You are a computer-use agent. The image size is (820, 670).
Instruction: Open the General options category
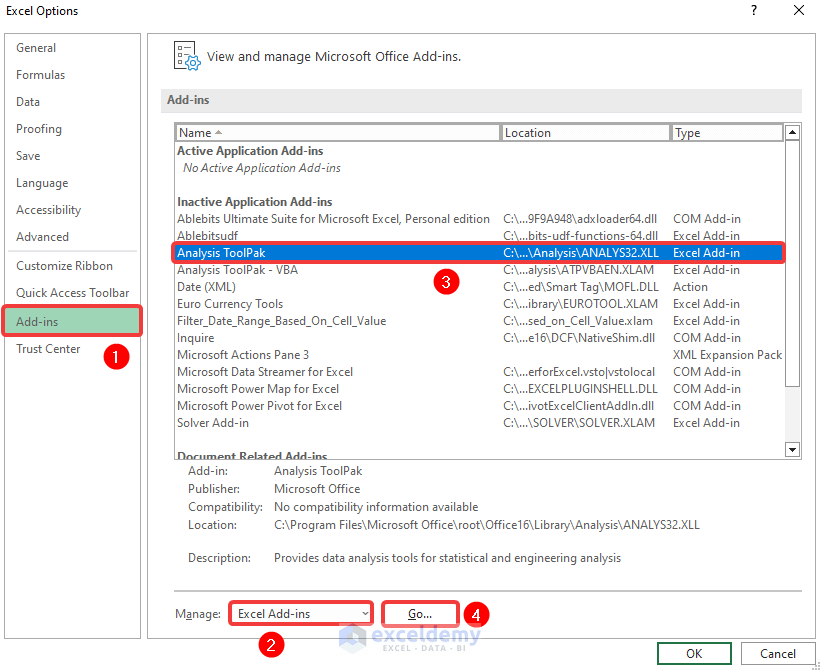[x=36, y=48]
